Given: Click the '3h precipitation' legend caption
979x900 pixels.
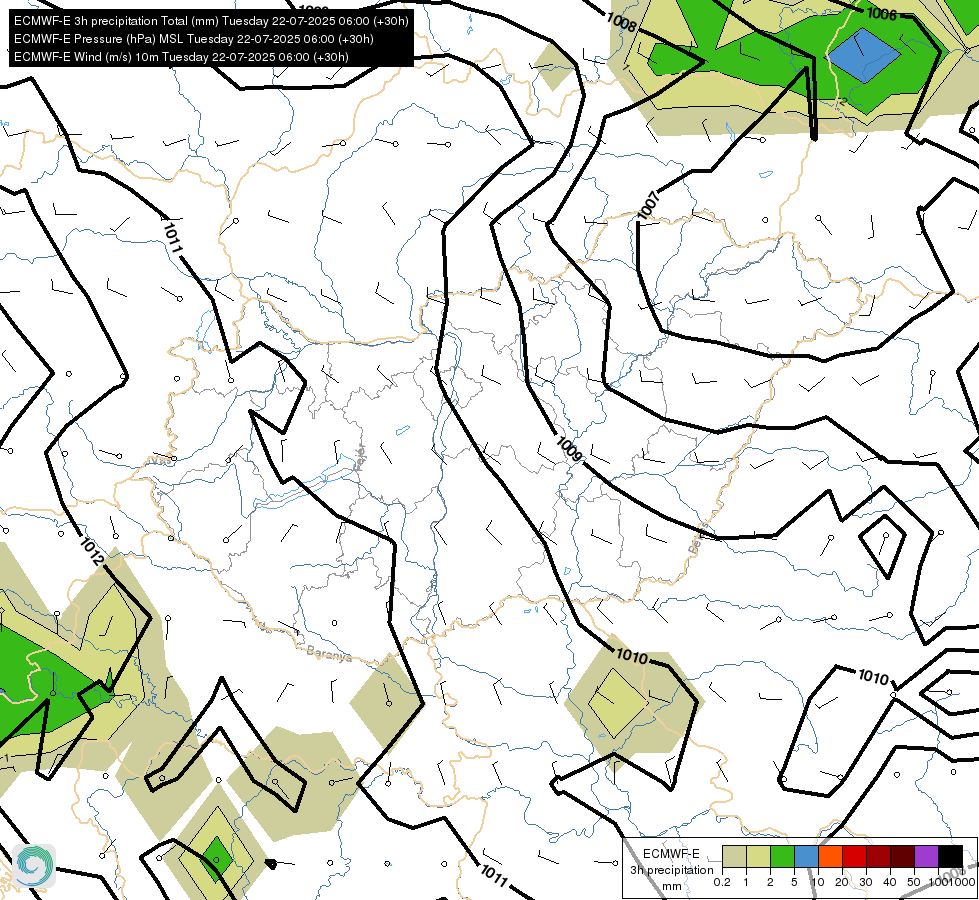Looking at the screenshot, I should [671, 870].
